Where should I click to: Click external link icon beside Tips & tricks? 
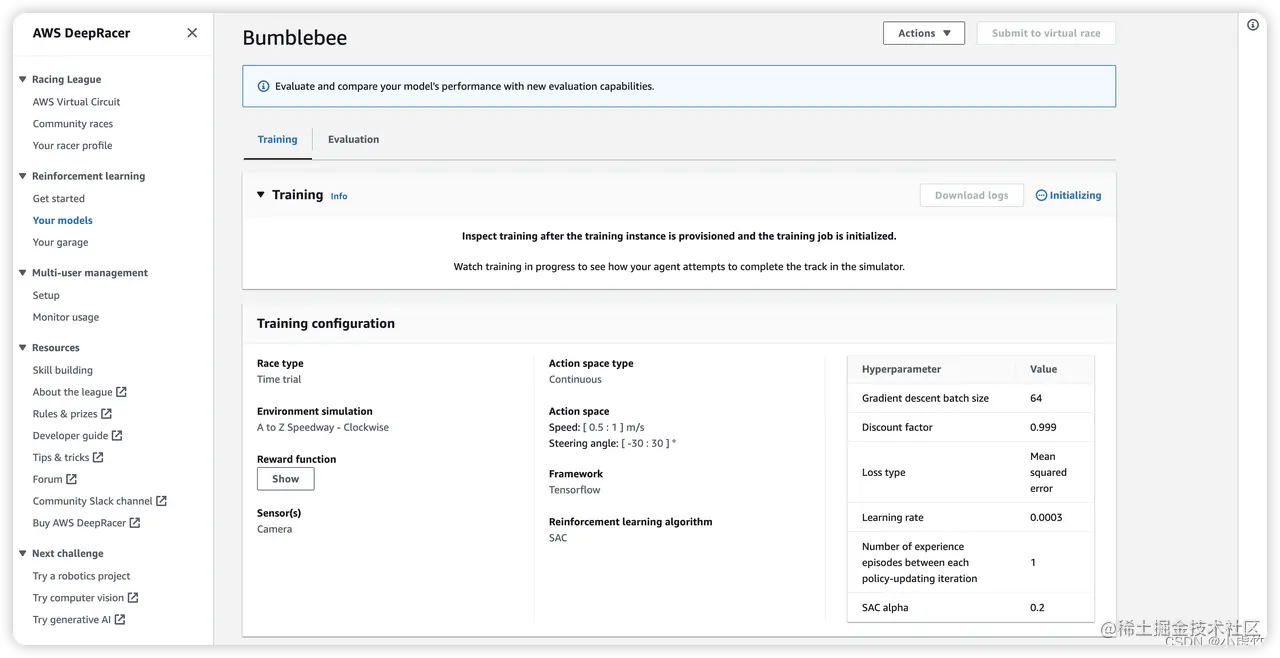click(x=98, y=457)
